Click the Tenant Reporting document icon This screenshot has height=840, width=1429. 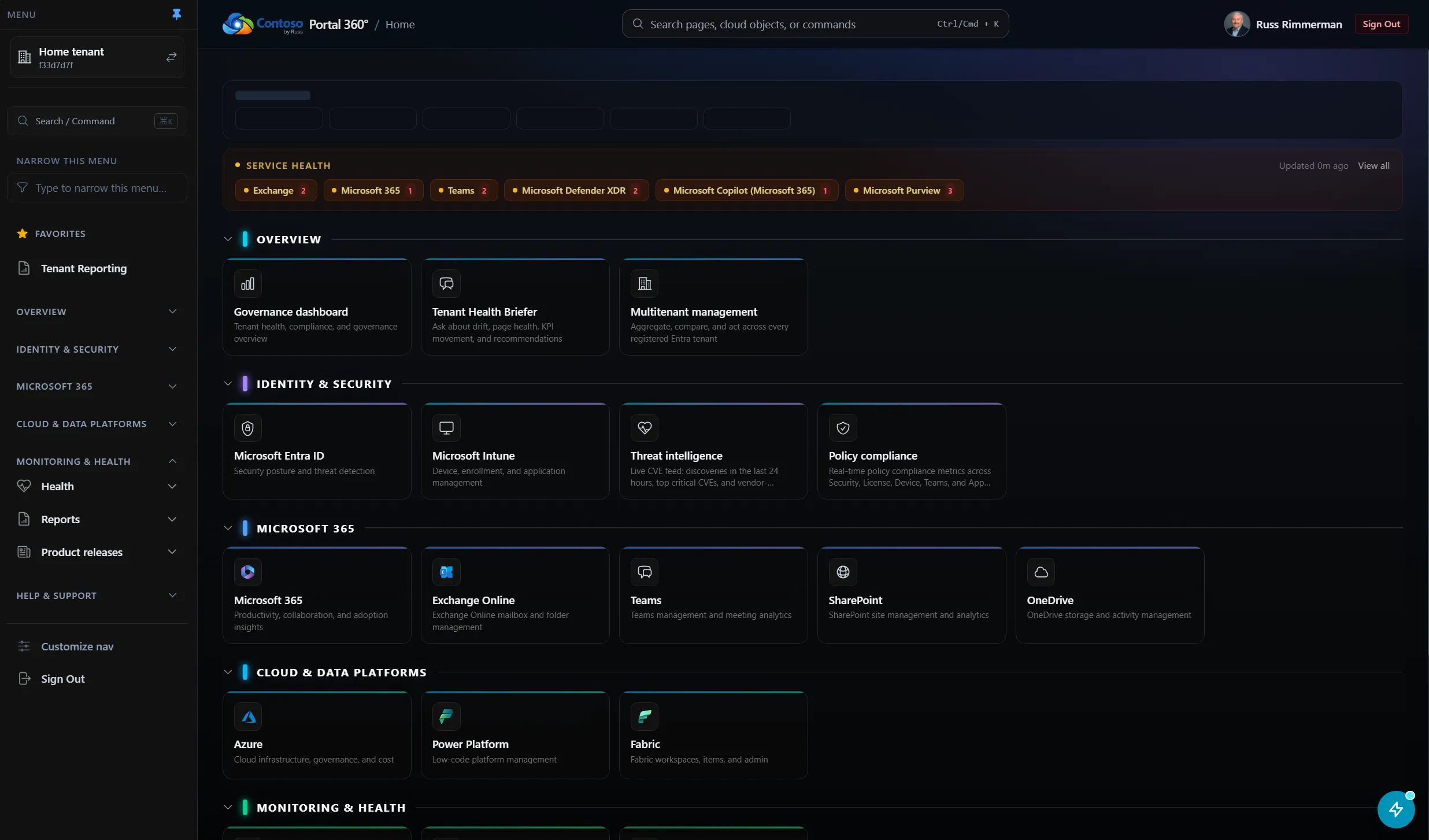[x=24, y=268]
